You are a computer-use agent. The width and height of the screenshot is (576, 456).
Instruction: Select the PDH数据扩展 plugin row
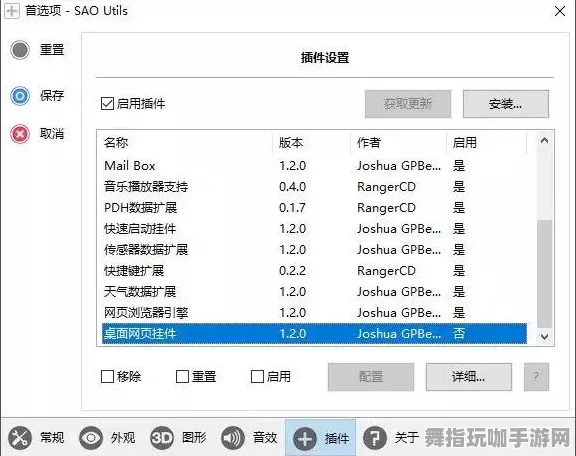[314, 208]
